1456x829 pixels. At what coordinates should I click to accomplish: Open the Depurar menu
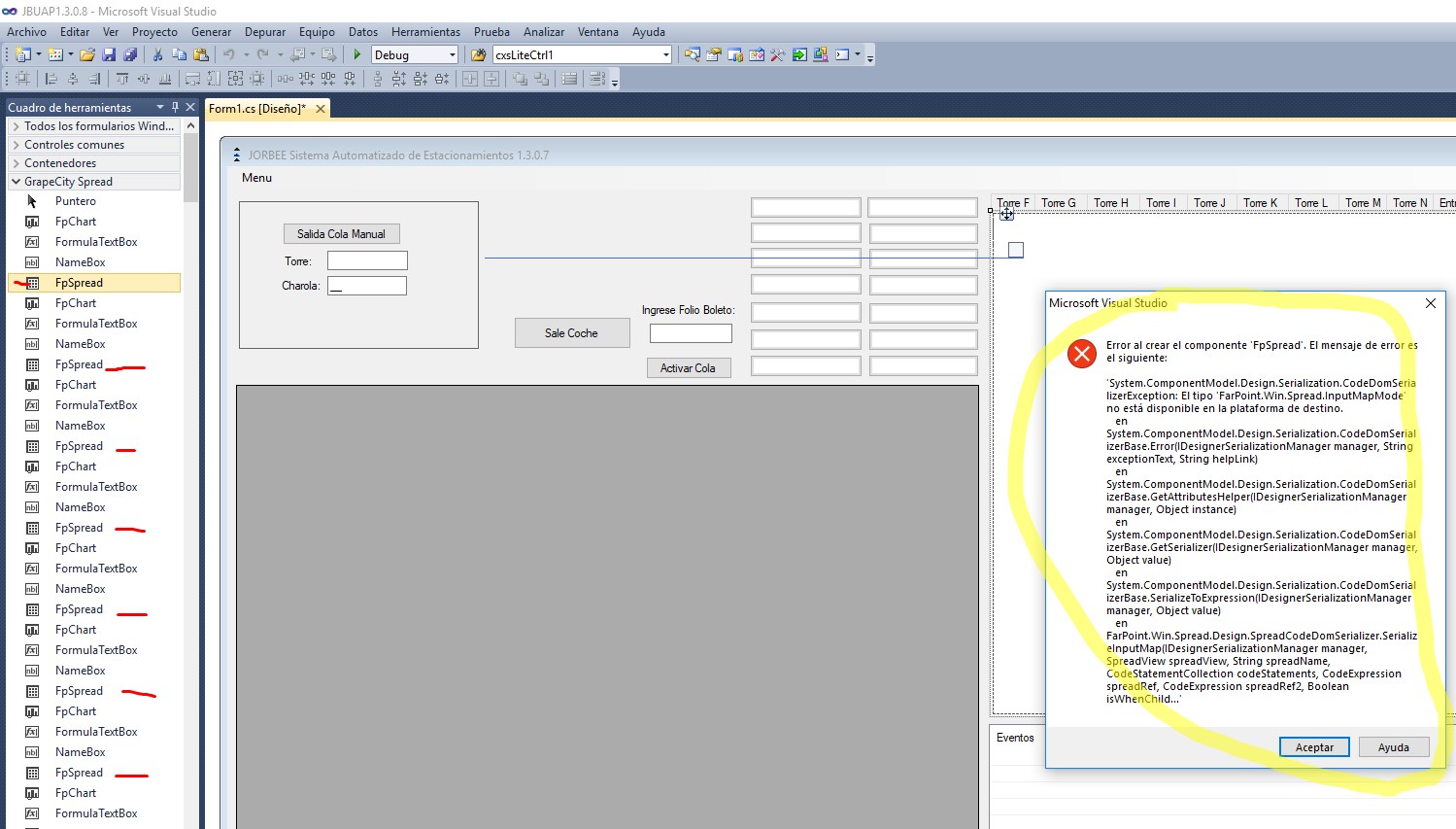pos(265,32)
